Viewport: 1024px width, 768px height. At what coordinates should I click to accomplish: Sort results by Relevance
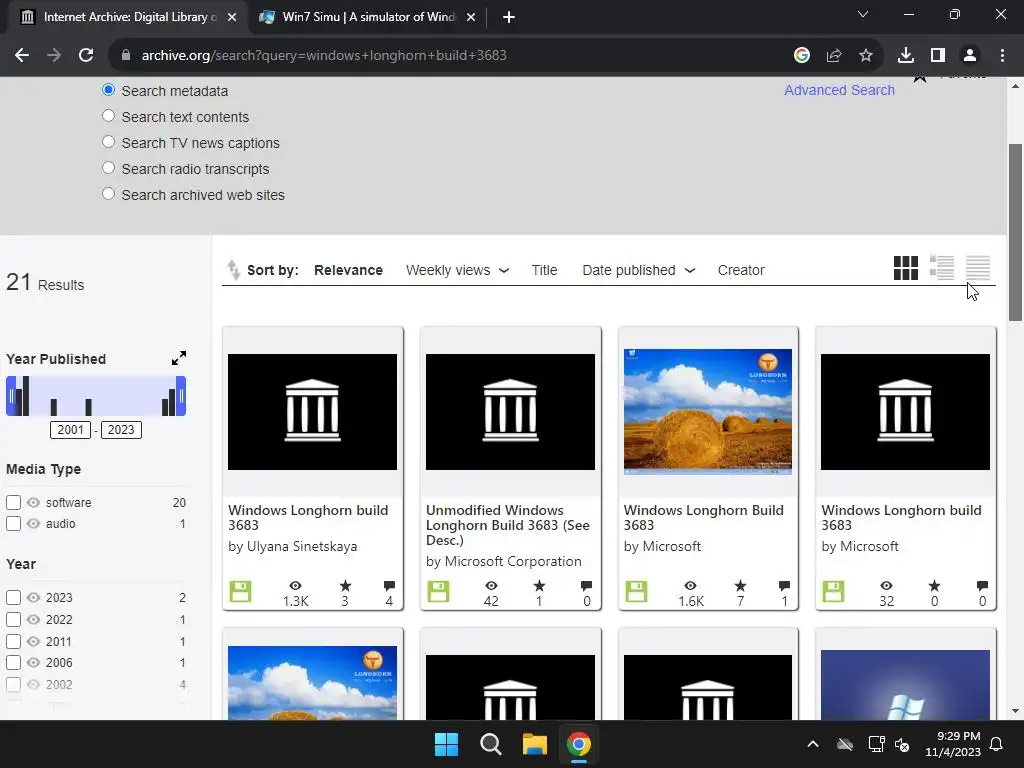click(348, 270)
